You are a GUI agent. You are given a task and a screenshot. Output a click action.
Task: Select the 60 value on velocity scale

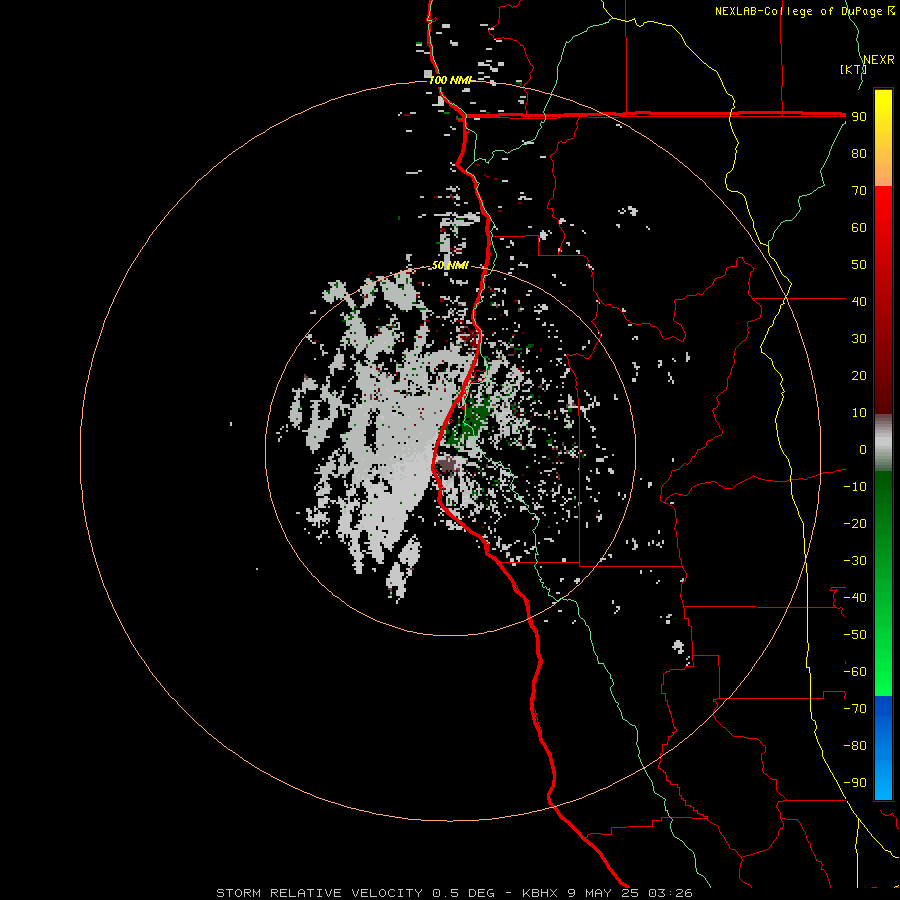pos(859,228)
